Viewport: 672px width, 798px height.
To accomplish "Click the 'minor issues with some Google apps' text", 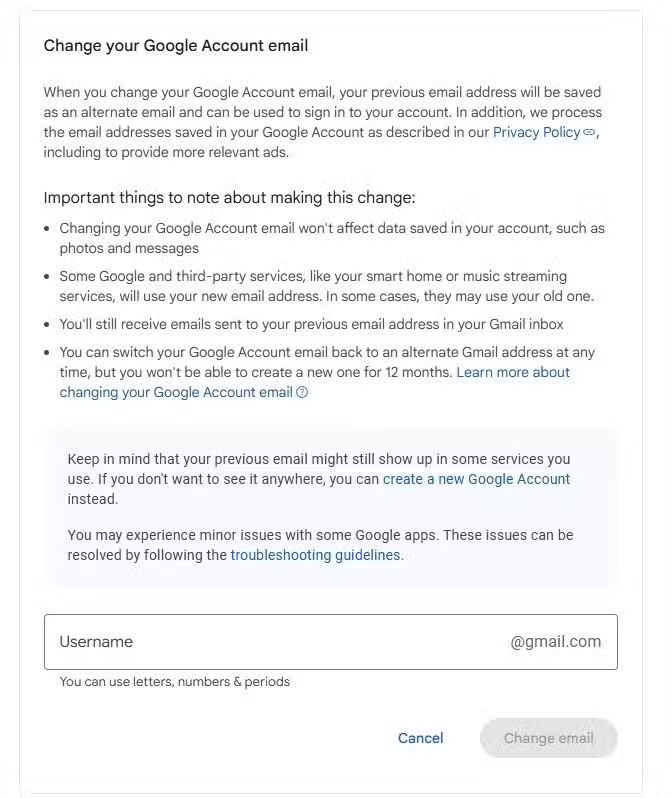I will pos(320,535).
